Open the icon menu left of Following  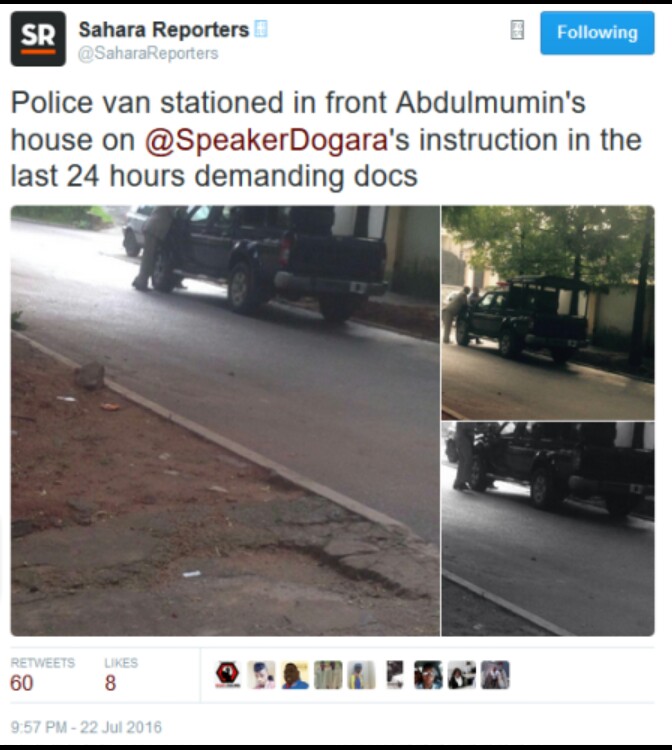(517, 30)
